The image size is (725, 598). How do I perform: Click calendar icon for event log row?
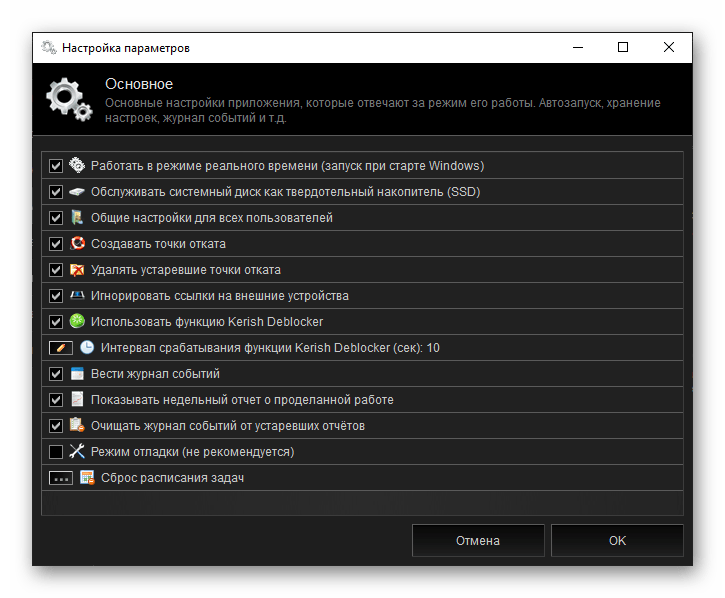(77, 373)
